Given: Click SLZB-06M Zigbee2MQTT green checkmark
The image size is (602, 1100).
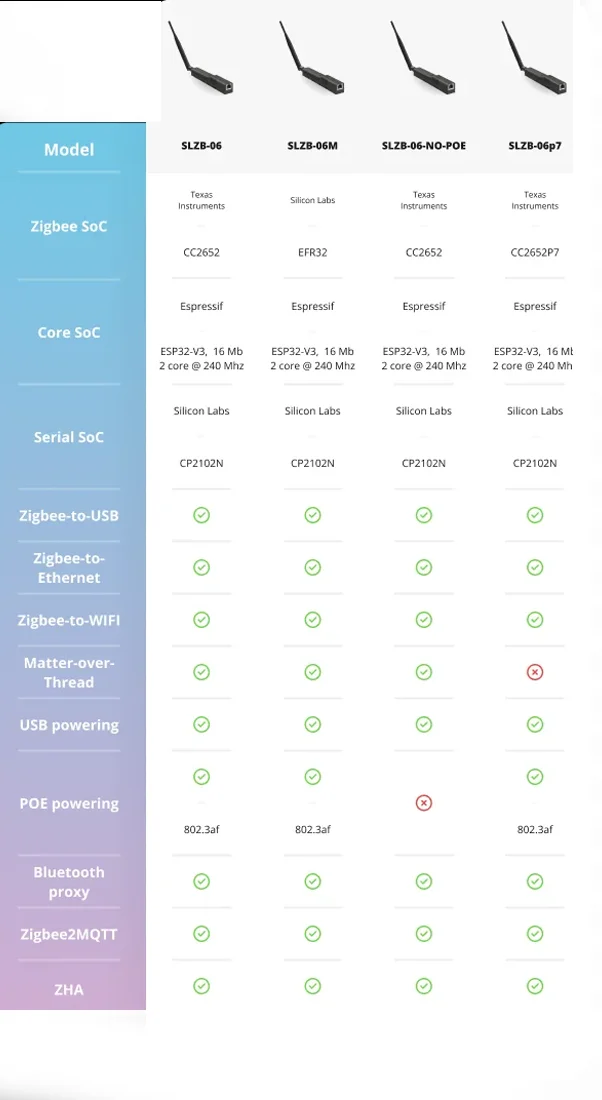Looking at the screenshot, I should 312,934.
